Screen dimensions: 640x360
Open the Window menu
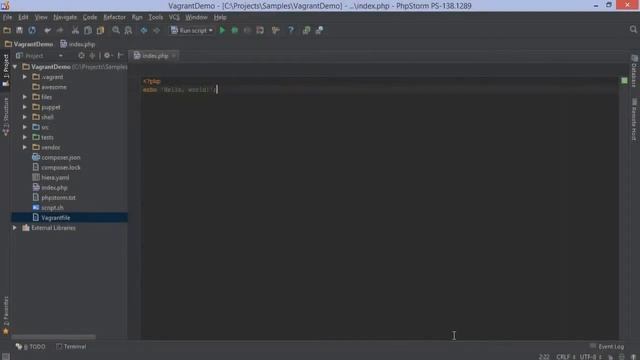coord(196,17)
